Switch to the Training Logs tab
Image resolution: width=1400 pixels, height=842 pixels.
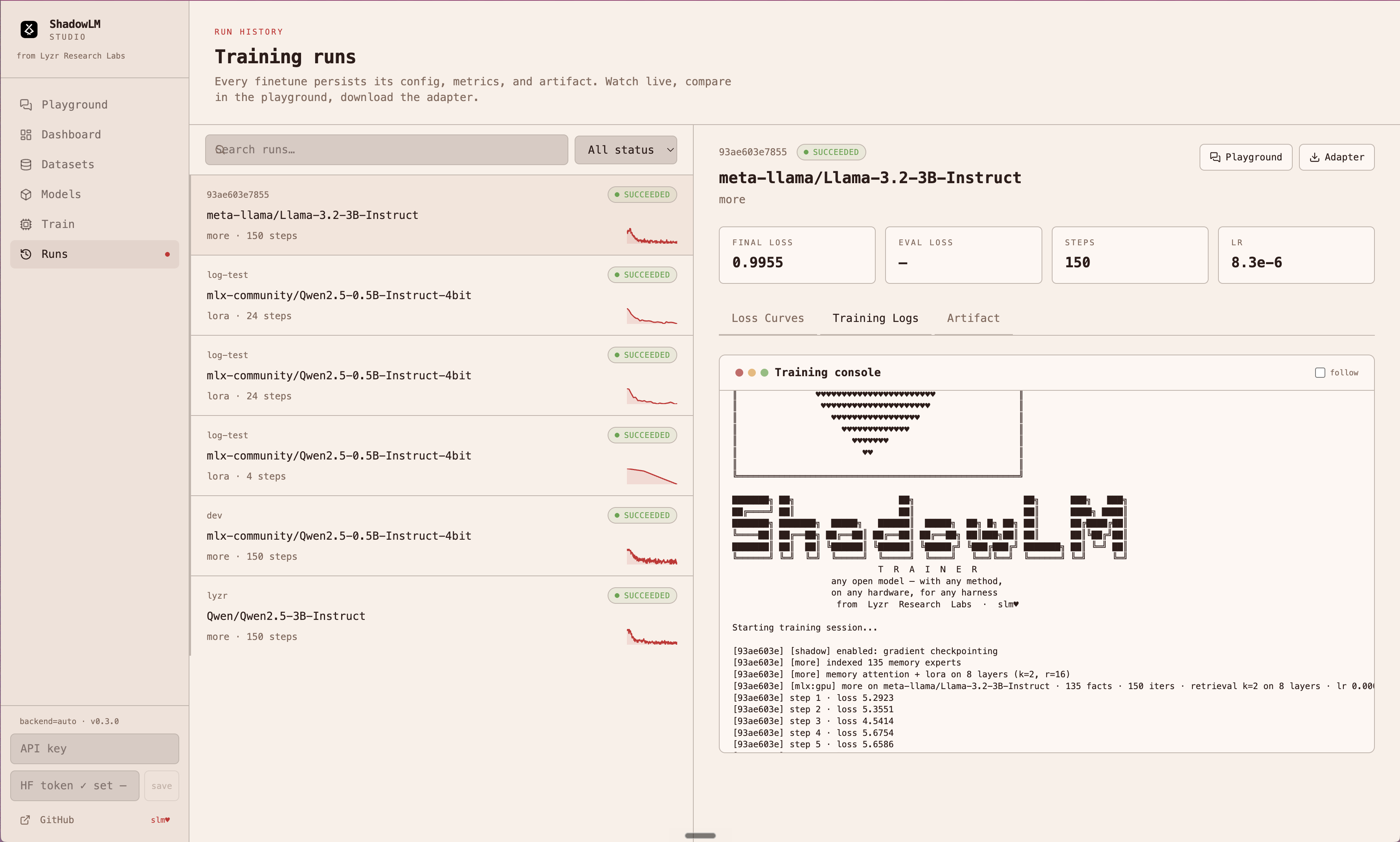pos(875,318)
